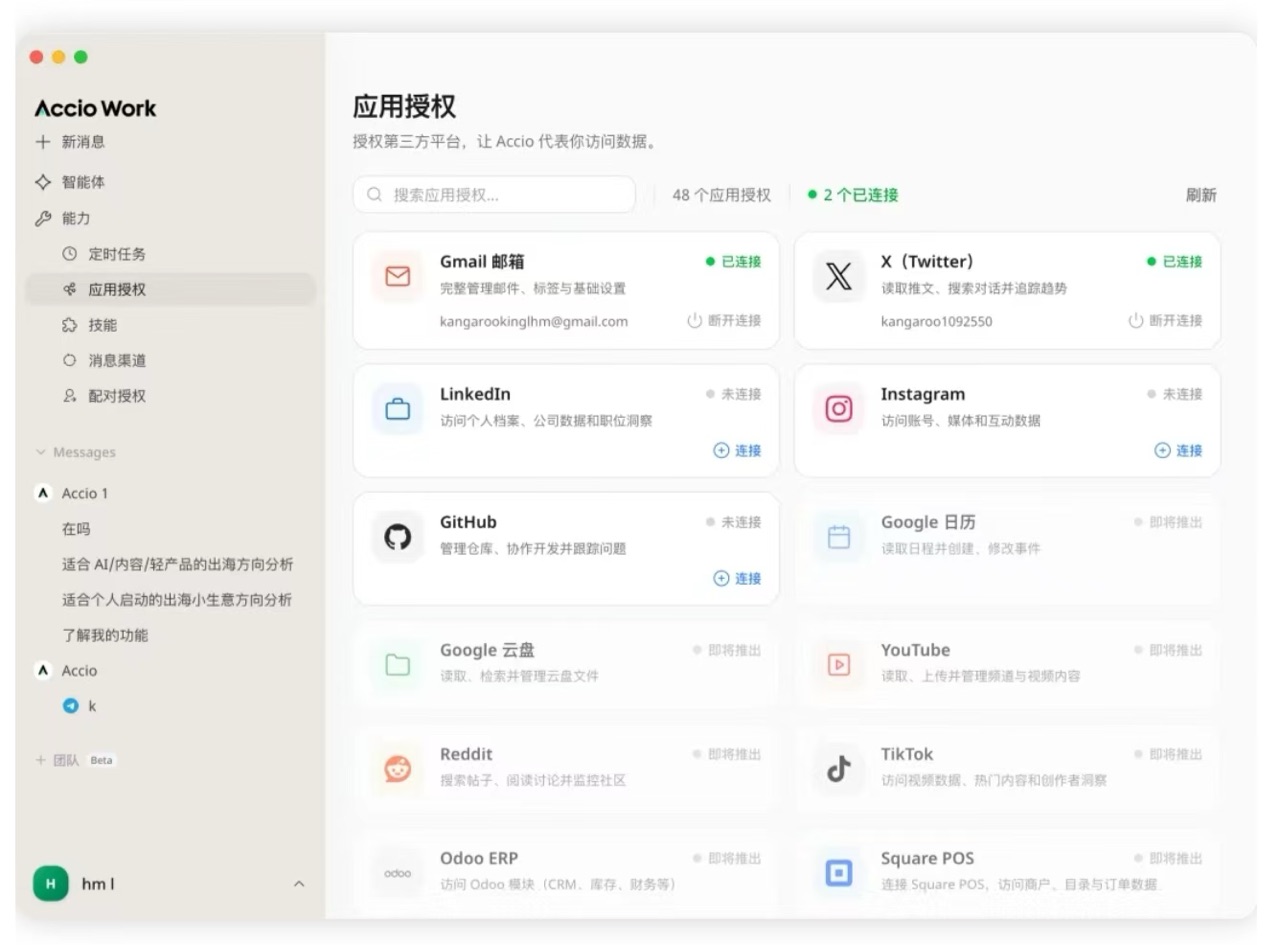Click the wrench icon beside 能力
The height and width of the screenshot is (945, 1280).
point(43,218)
